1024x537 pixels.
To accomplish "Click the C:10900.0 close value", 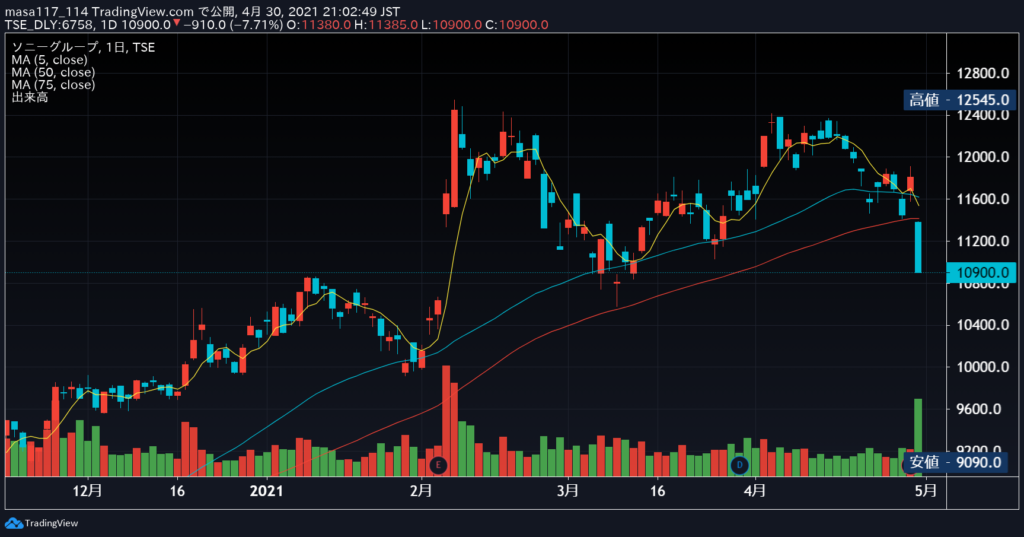I will click(x=517, y=25).
